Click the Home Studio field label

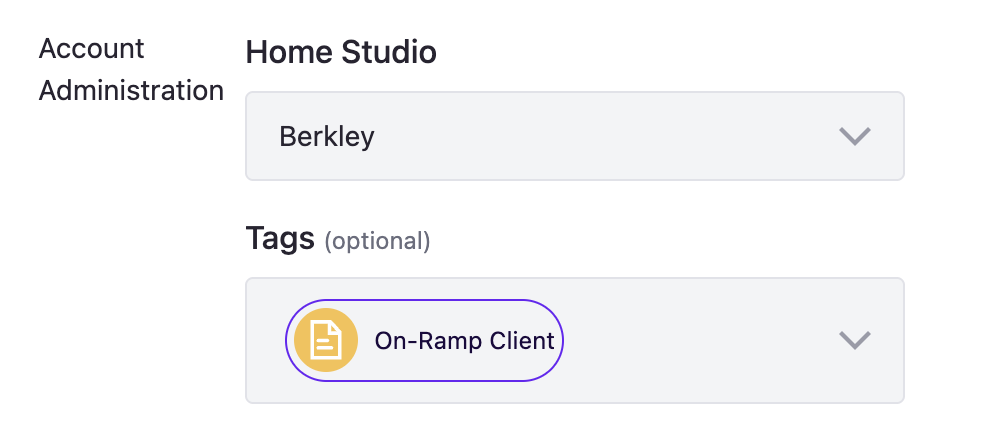coord(340,52)
